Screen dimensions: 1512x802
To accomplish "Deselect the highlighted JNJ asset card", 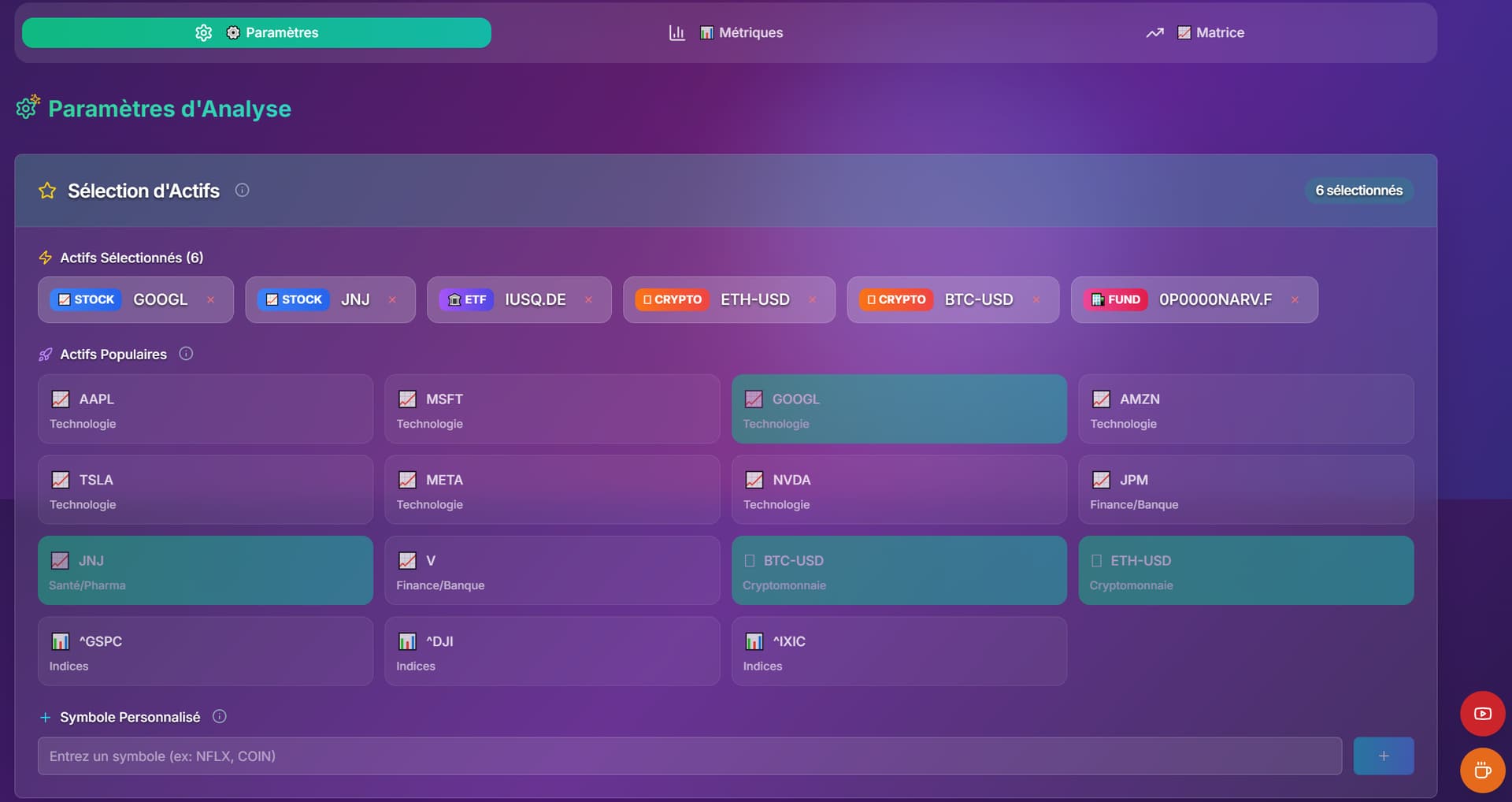I will [x=205, y=570].
